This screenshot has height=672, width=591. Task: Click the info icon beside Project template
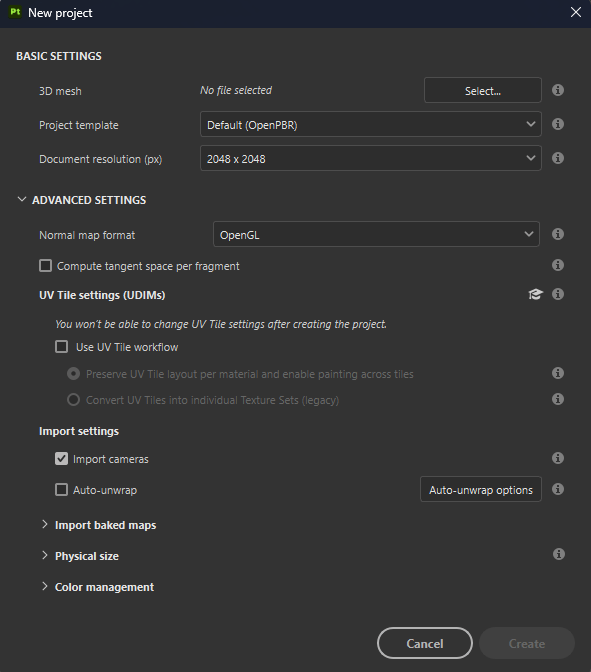click(558, 124)
